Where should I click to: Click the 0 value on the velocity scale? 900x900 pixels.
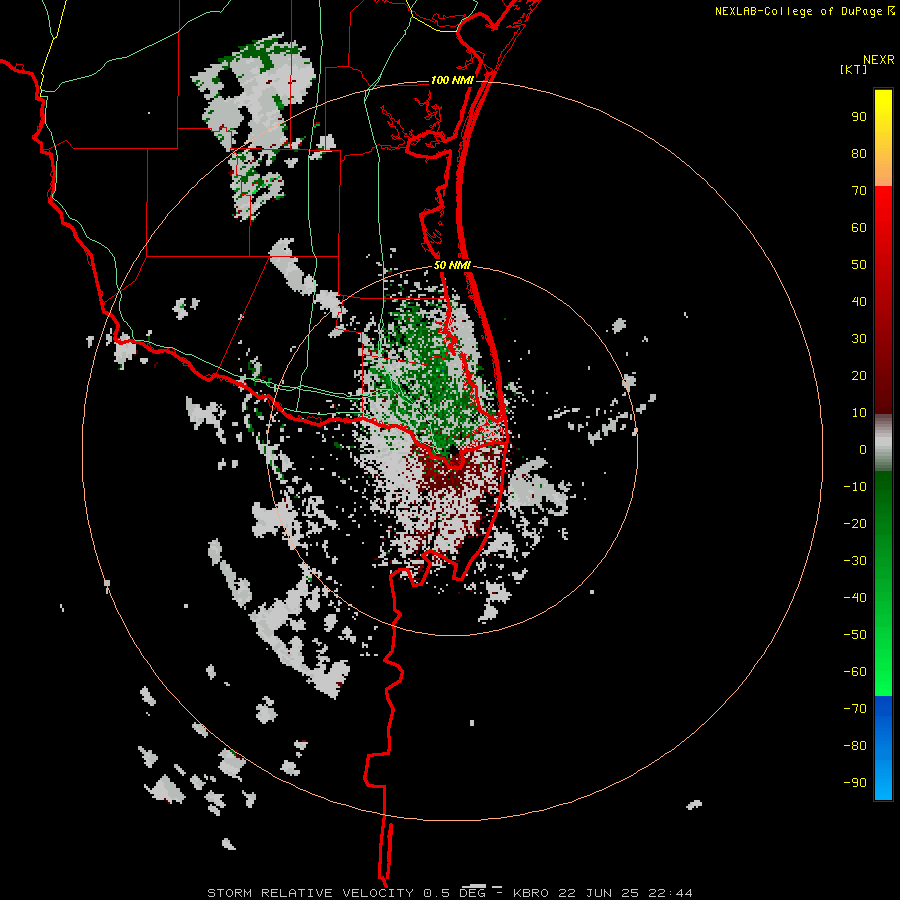coord(863,449)
